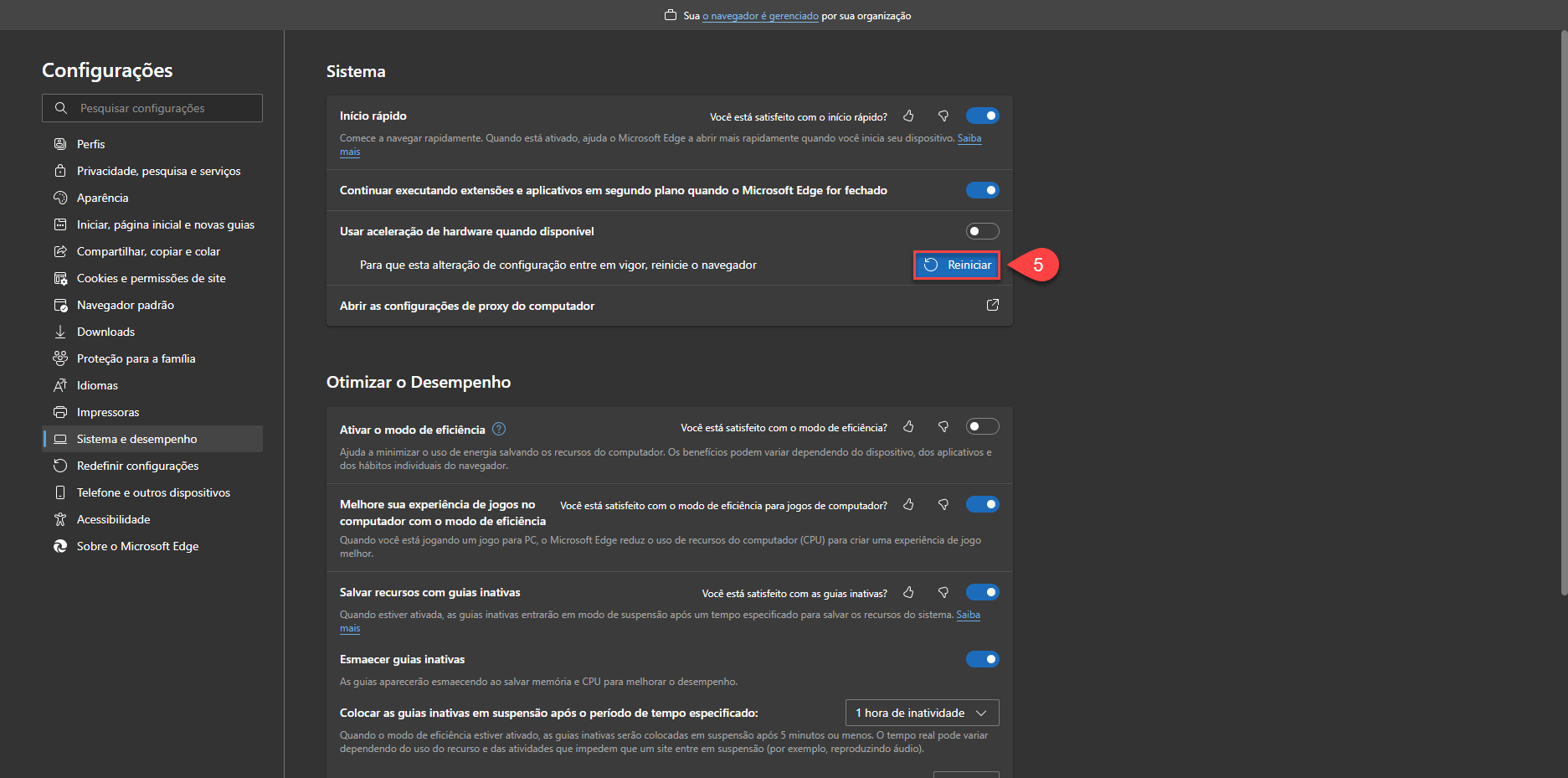Screen dimensions: 1568x778
Task: Enable hardware acceleration toggle
Action: 982,231
